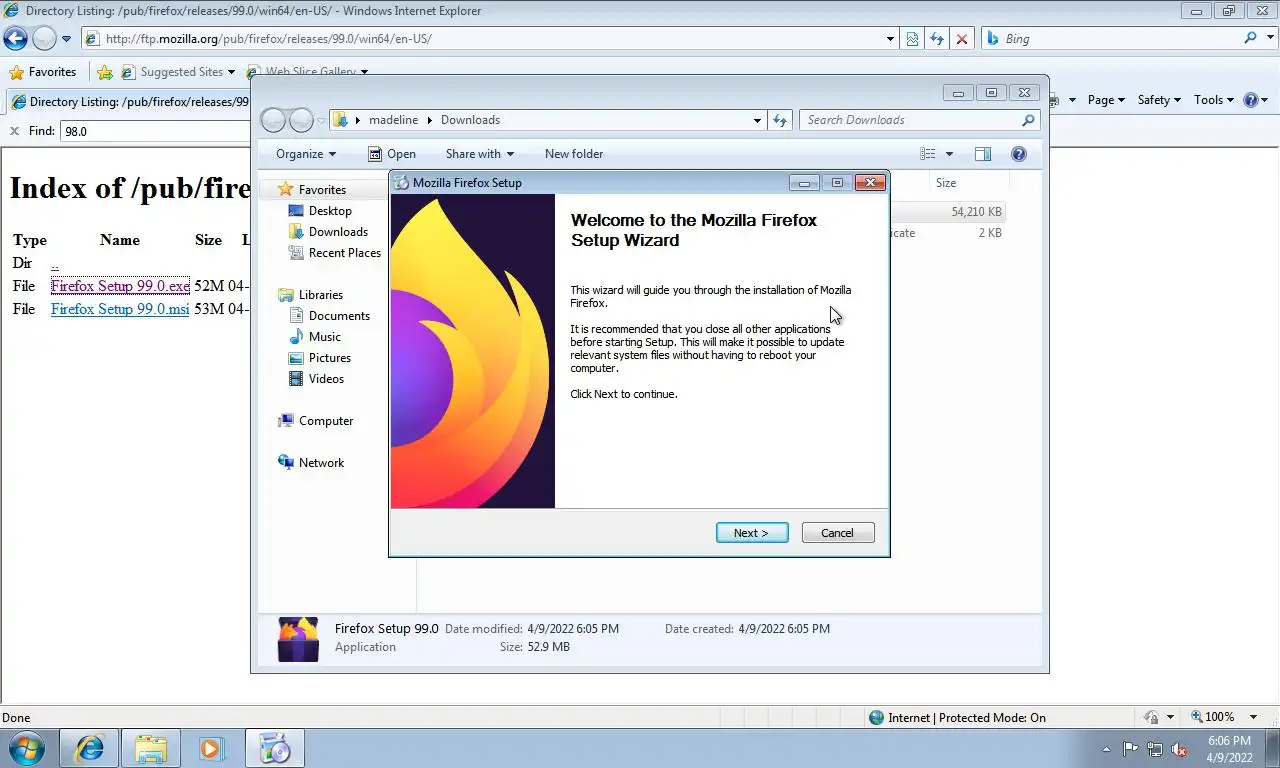Open the IE recent pages dropdown arrow
The image size is (1280, 768).
pos(67,39)
